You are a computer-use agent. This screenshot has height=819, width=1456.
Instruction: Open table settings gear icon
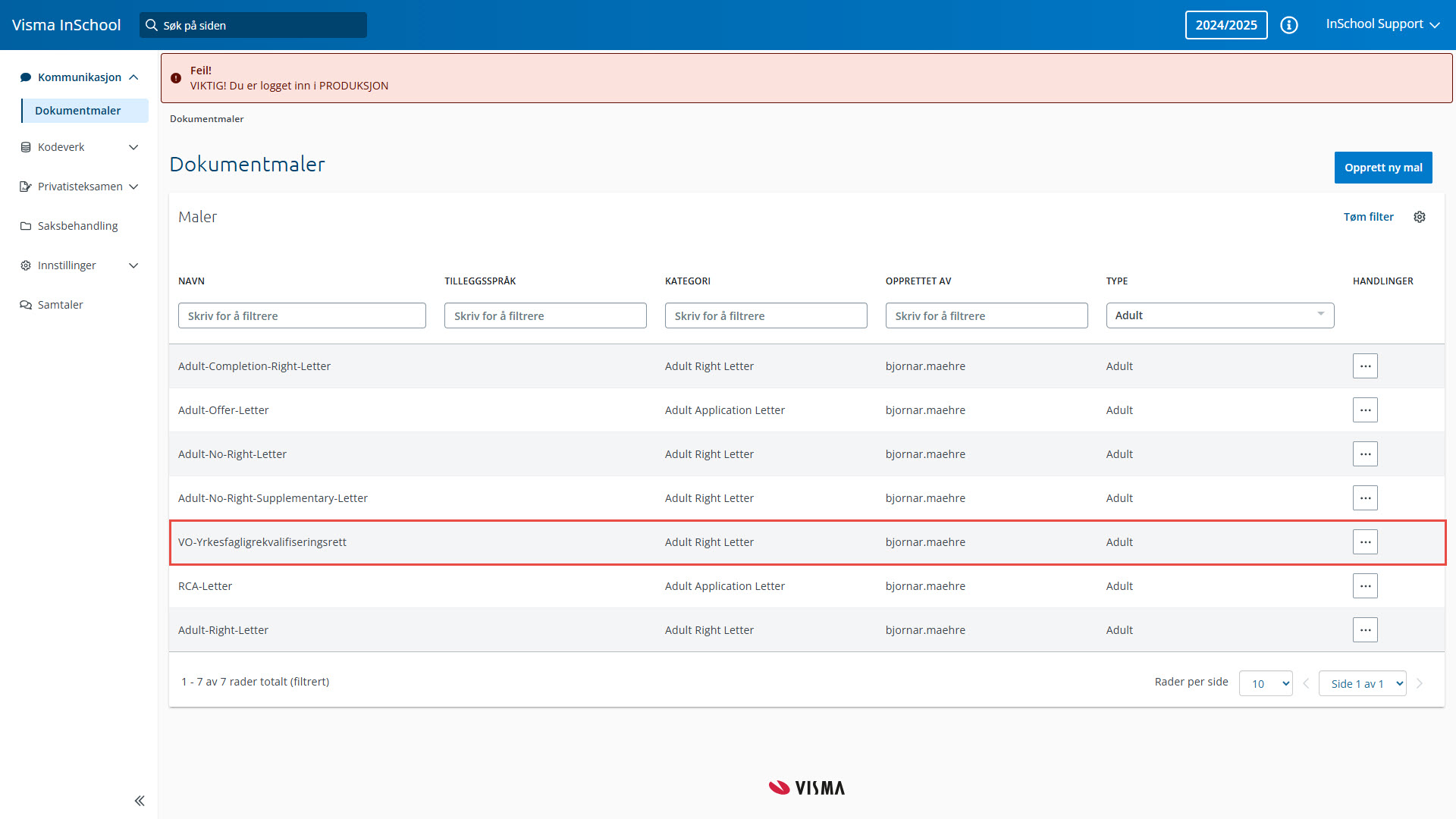coord(1420,217)
